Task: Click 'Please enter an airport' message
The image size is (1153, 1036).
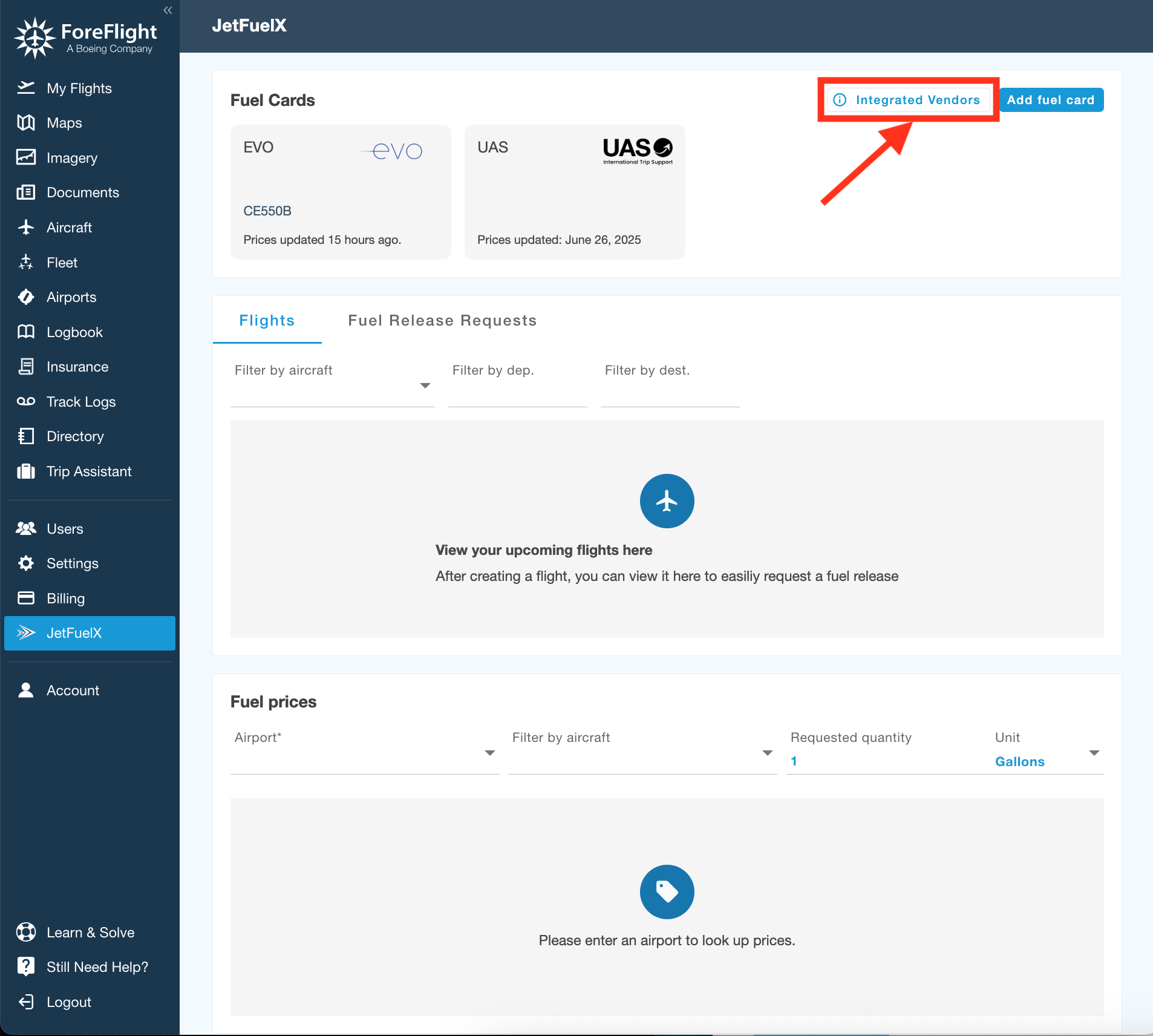Action: 667,940
